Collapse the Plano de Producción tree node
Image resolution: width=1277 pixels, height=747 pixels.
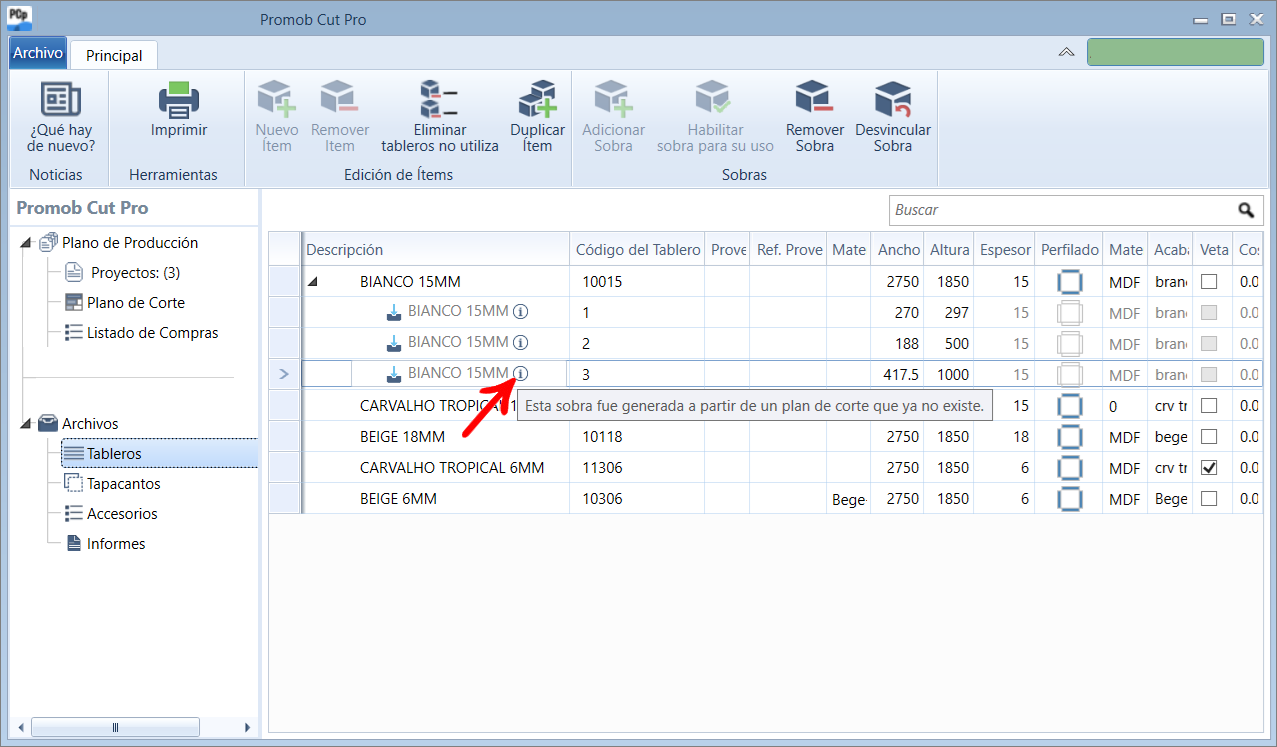25,243
